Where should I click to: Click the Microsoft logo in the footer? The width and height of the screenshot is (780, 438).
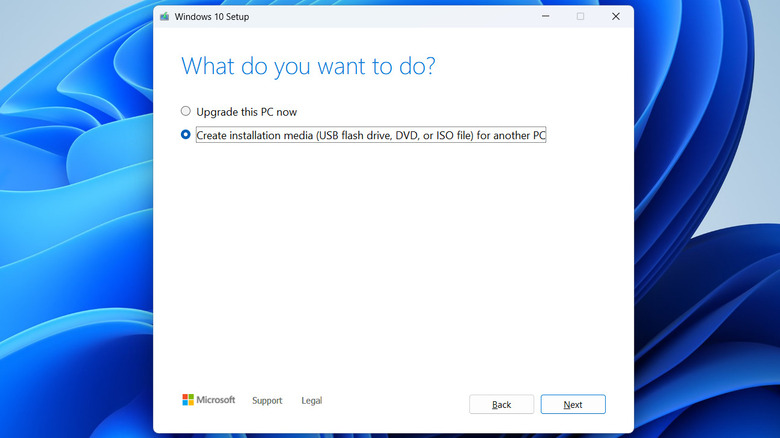tap(208, 400)
